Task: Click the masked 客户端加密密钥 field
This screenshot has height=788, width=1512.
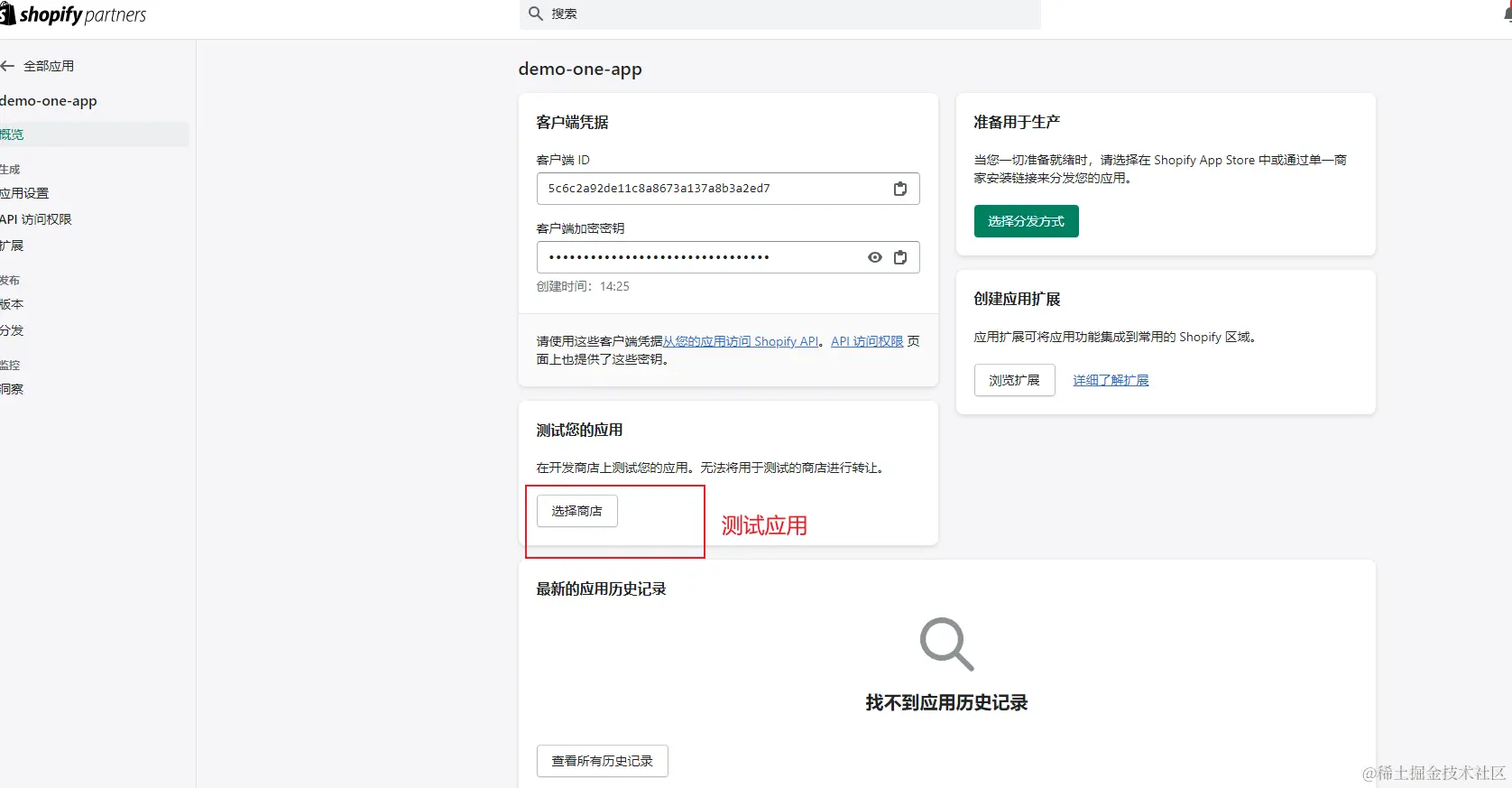Action: tap(728, 257)
